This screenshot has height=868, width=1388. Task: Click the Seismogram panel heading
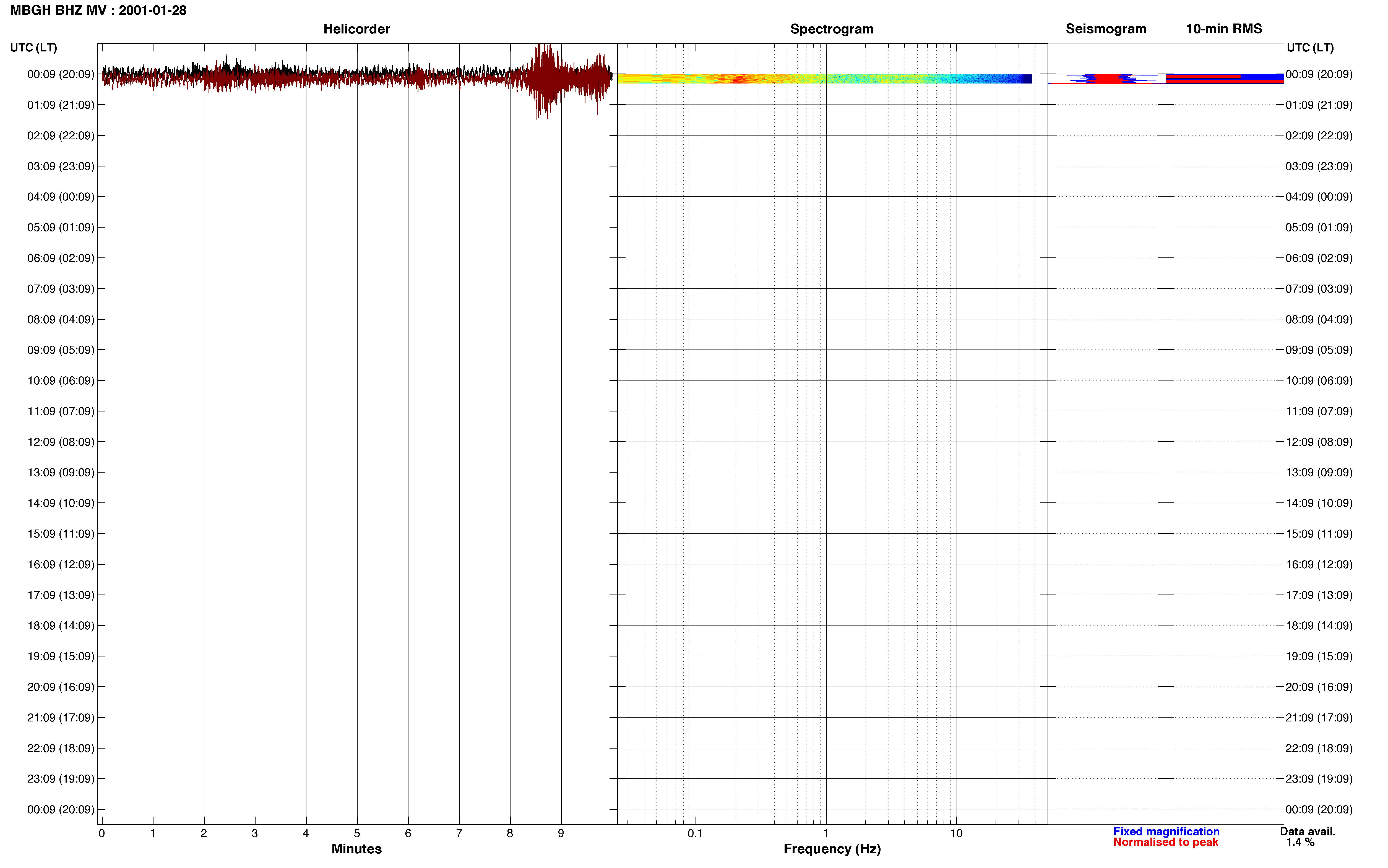coord(1106,29)
